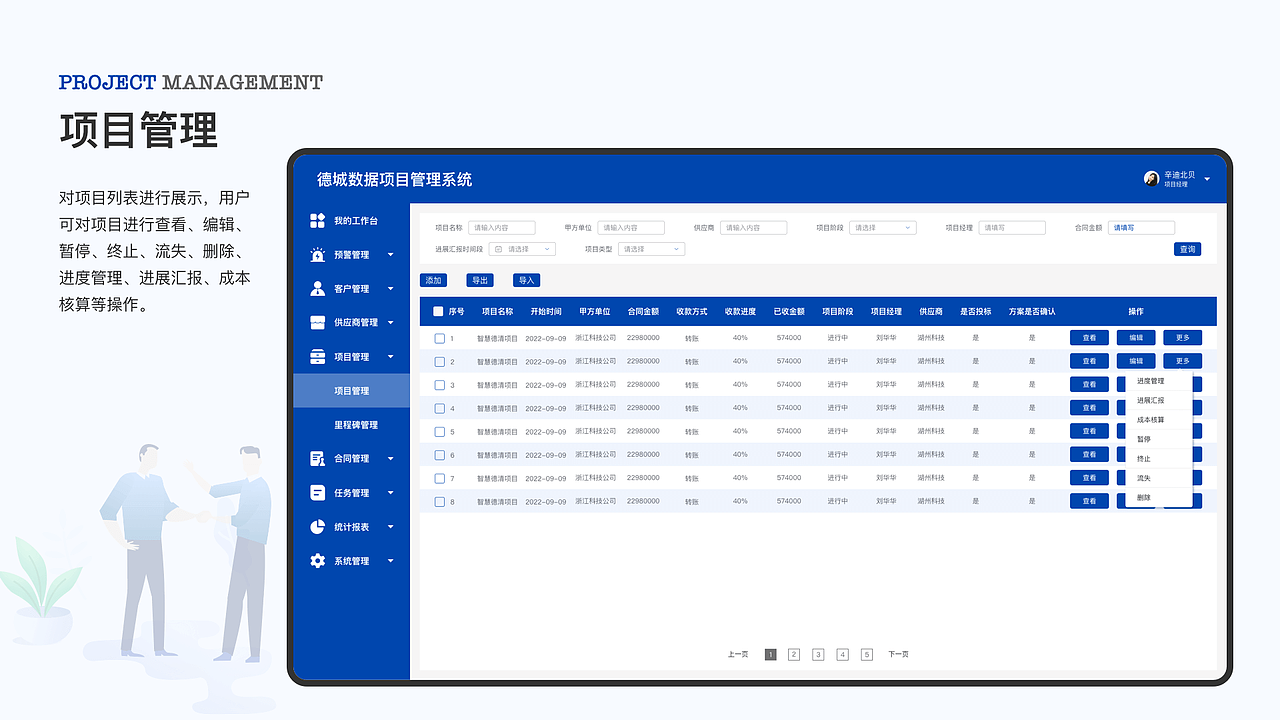Go to page 2 in pagination

click(x=794, y=654)
